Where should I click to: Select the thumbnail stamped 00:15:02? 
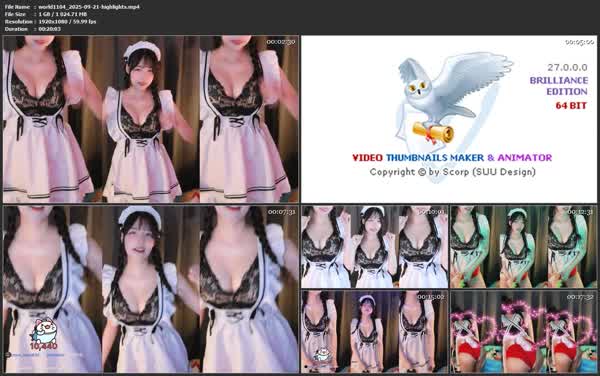[x=374, y=331]
